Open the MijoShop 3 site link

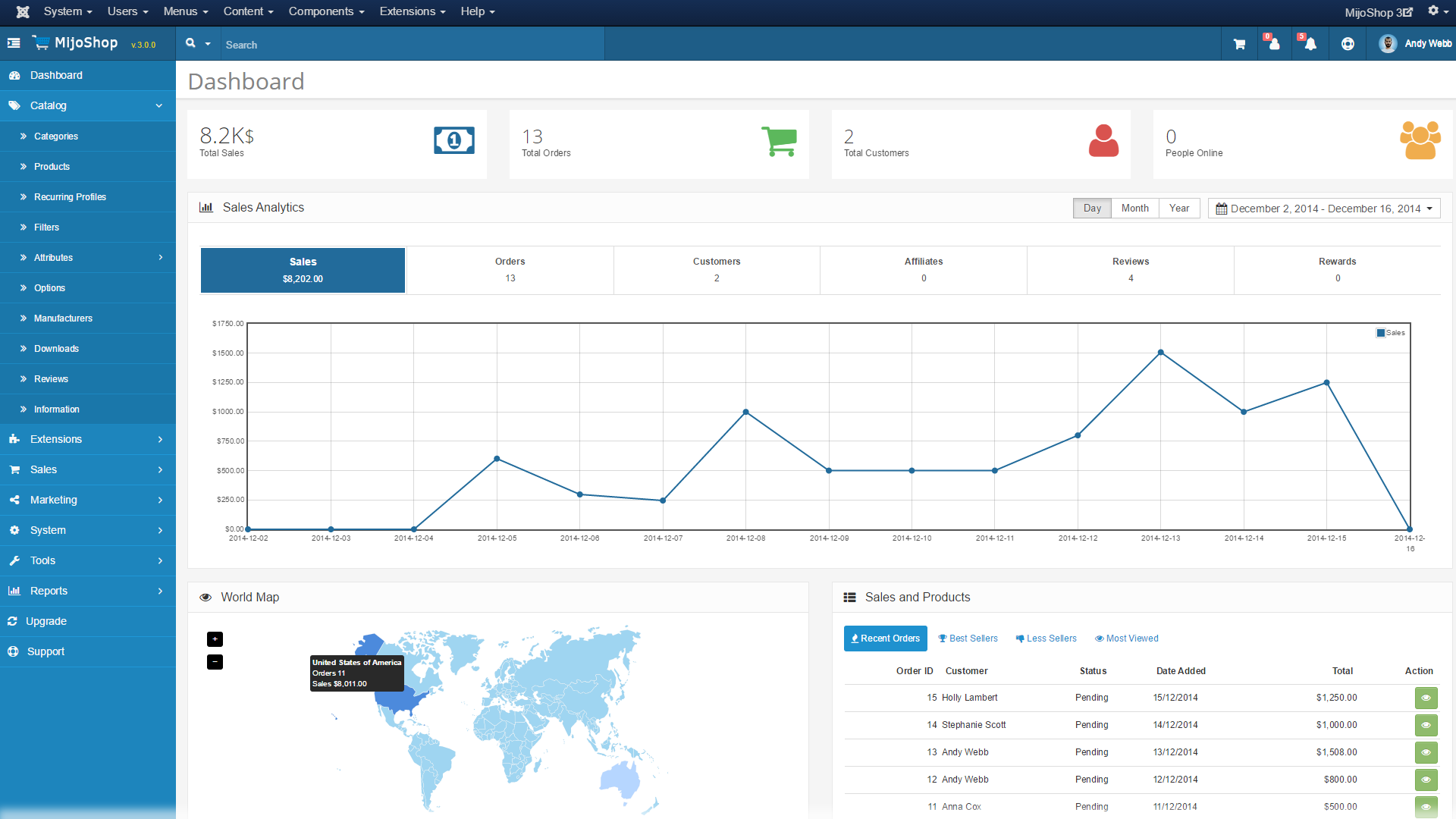tap(1379, 12)
